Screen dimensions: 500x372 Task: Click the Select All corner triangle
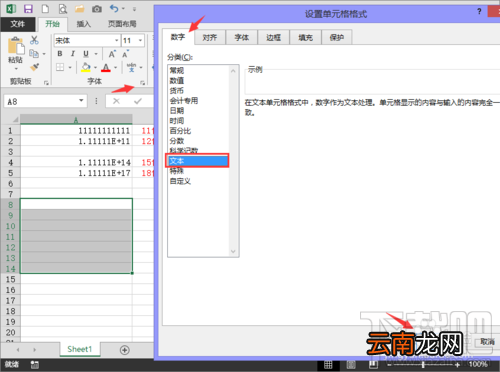point(15,119)
